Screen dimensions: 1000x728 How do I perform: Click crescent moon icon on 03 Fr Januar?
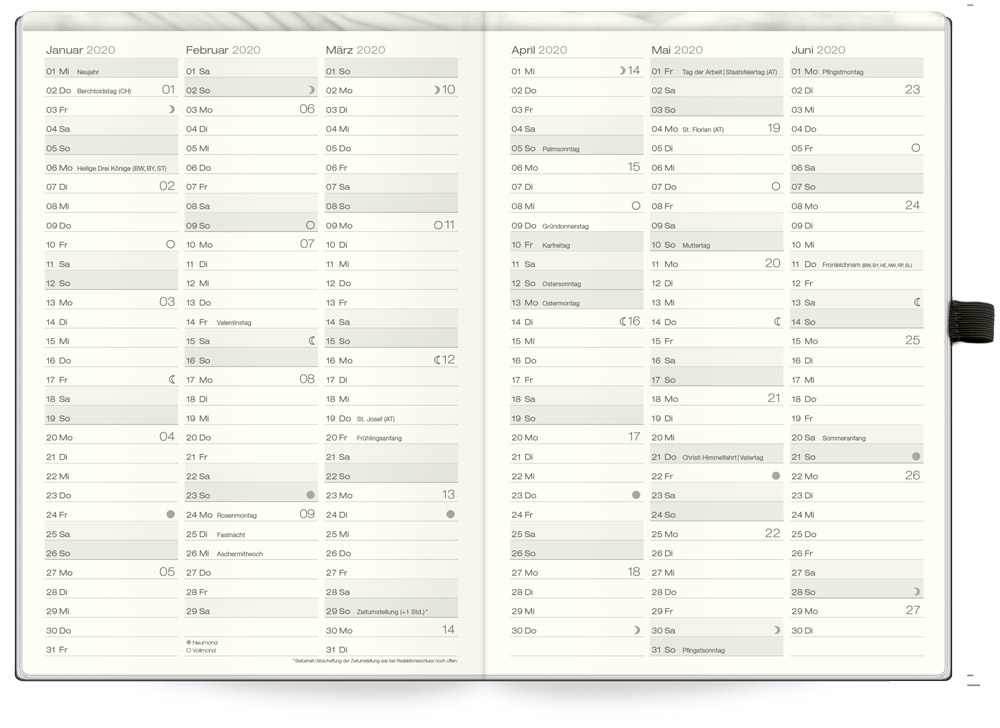point(171,109)
